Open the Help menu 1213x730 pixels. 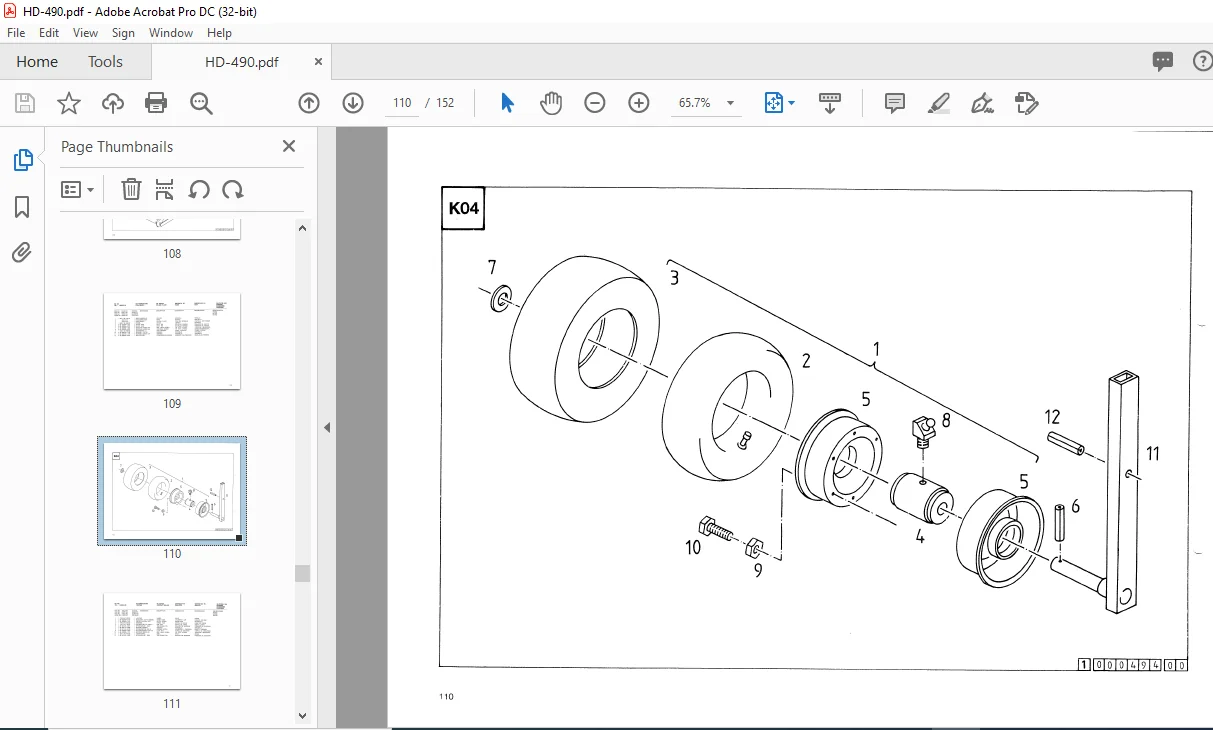219,33
